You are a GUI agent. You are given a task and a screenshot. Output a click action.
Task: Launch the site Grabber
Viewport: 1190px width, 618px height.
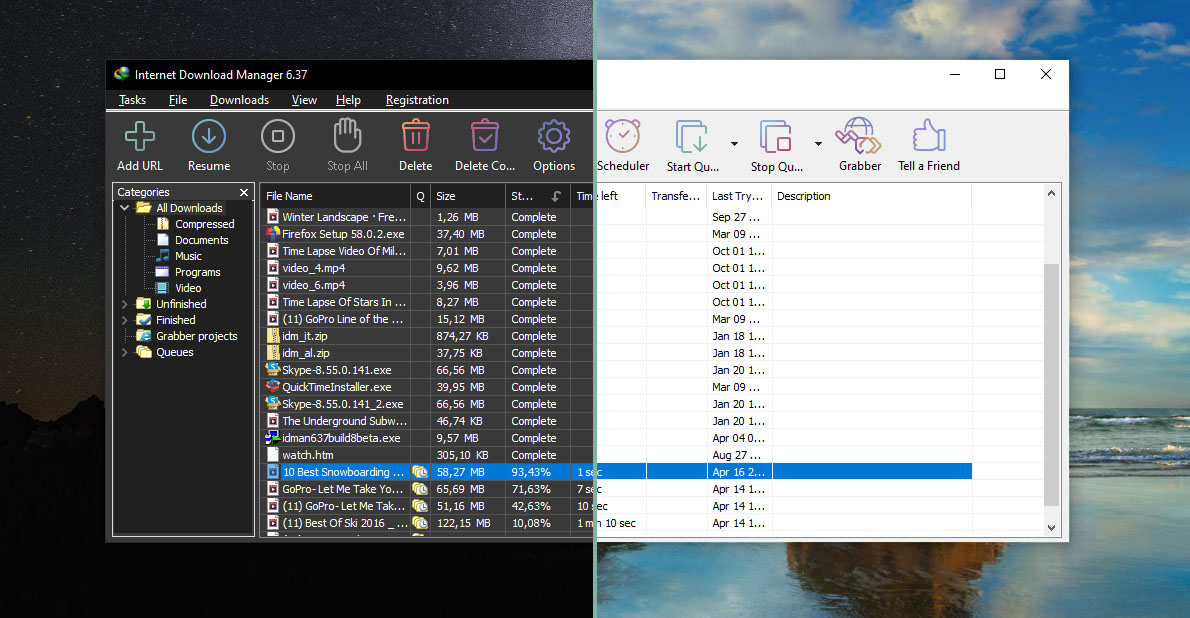[859, 145]
